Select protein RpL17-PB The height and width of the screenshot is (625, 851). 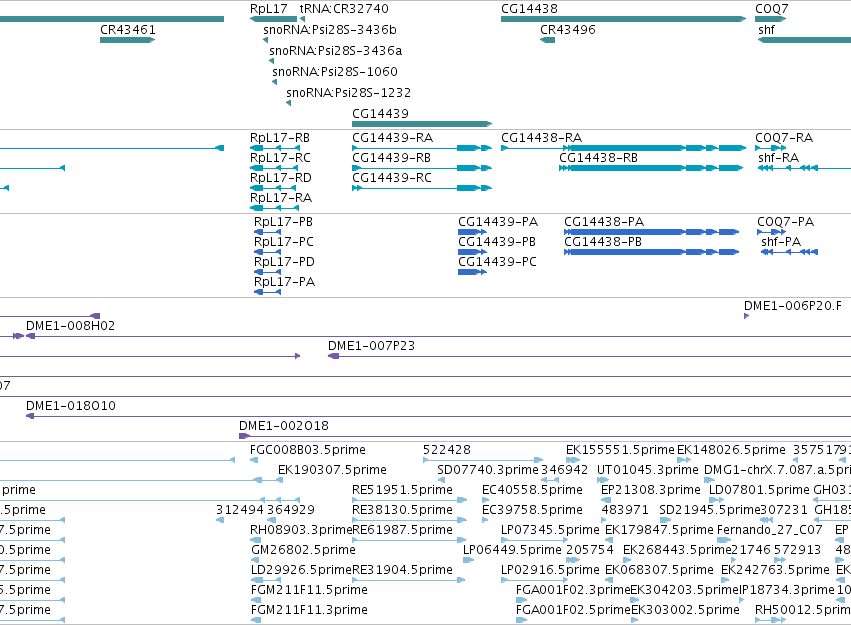[283, 222]
